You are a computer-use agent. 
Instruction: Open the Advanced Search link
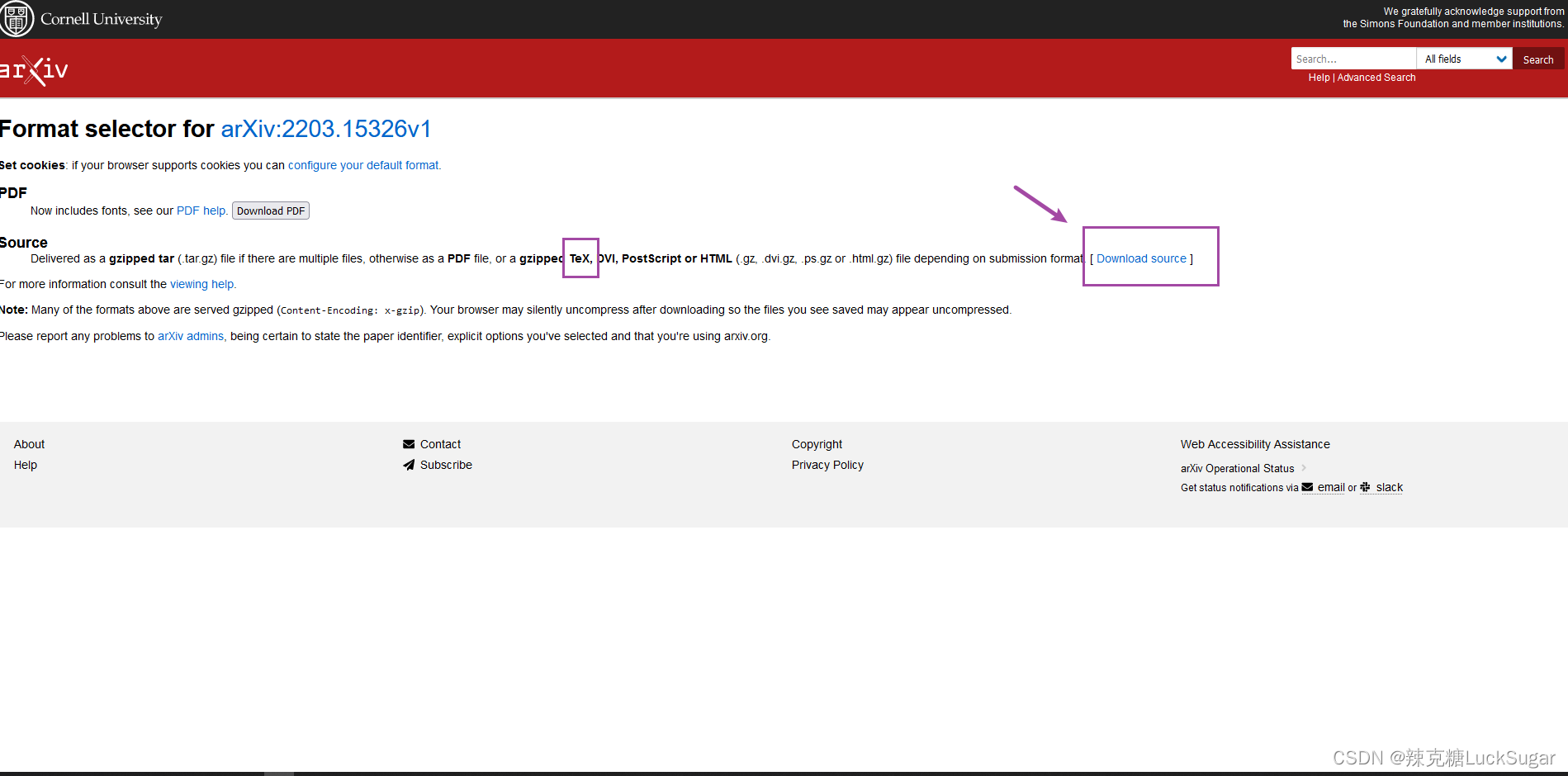click(x=1376, y=78)
